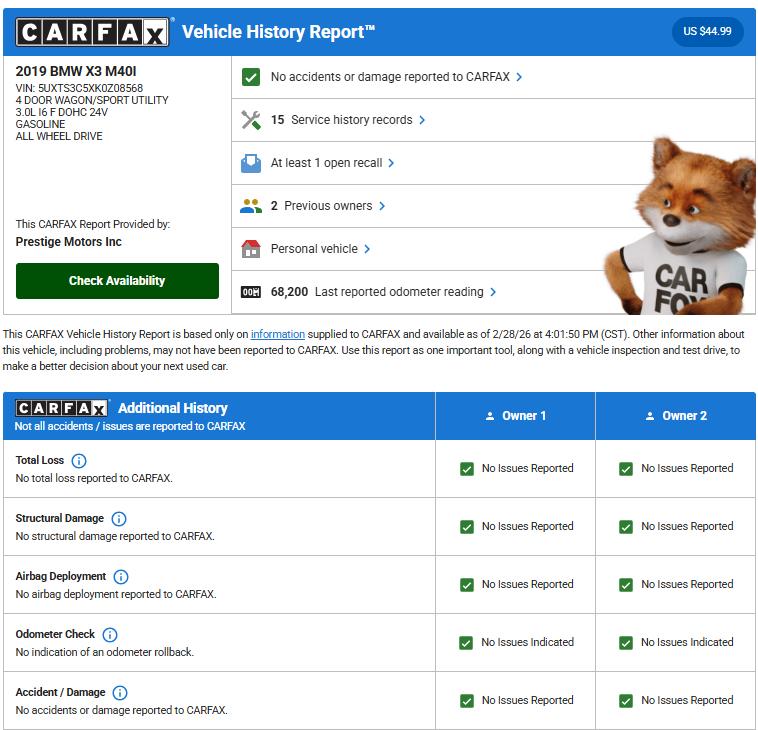Click the open recall car icon
Viewport: 758px width, 730px height.
click(x=251, y=163)
